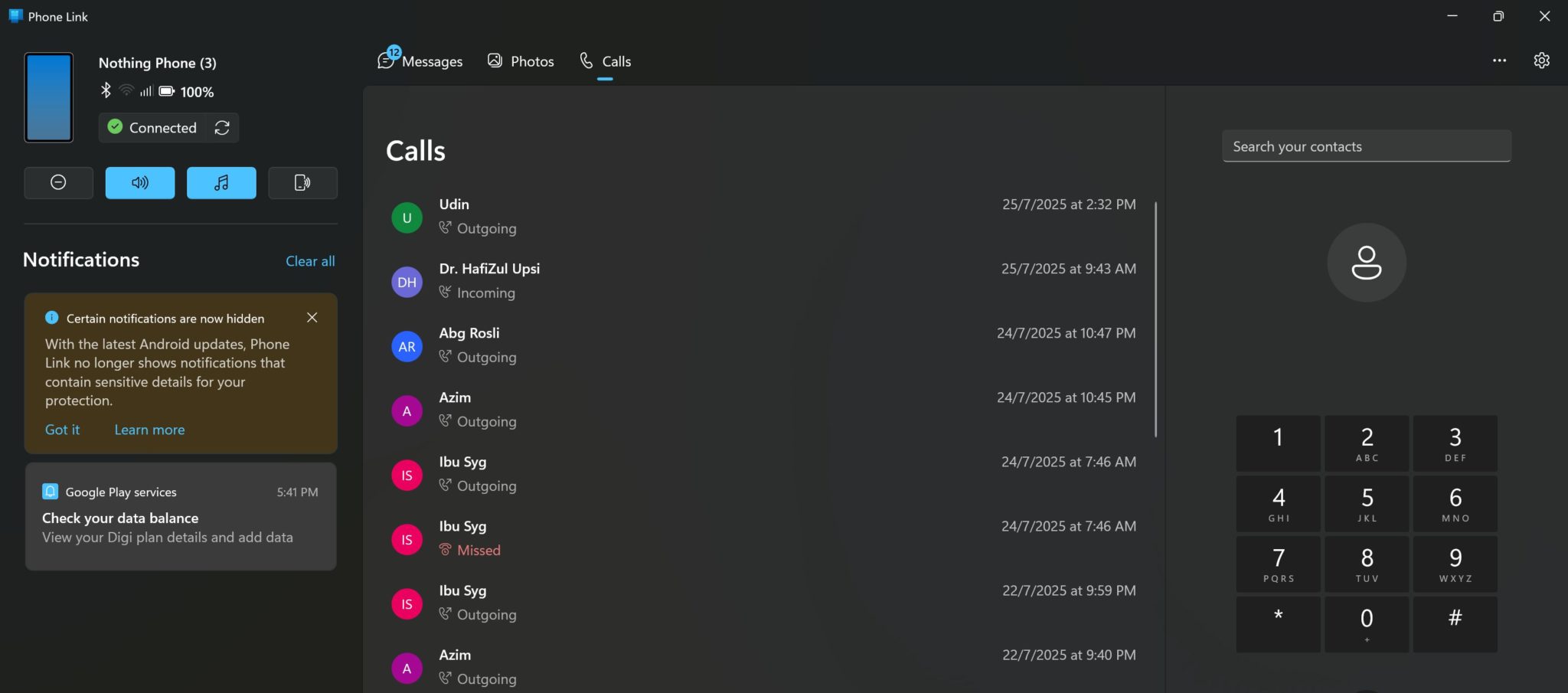Click incoming call arrow icon for Dr. HafiZul

[x=445, y=292]
